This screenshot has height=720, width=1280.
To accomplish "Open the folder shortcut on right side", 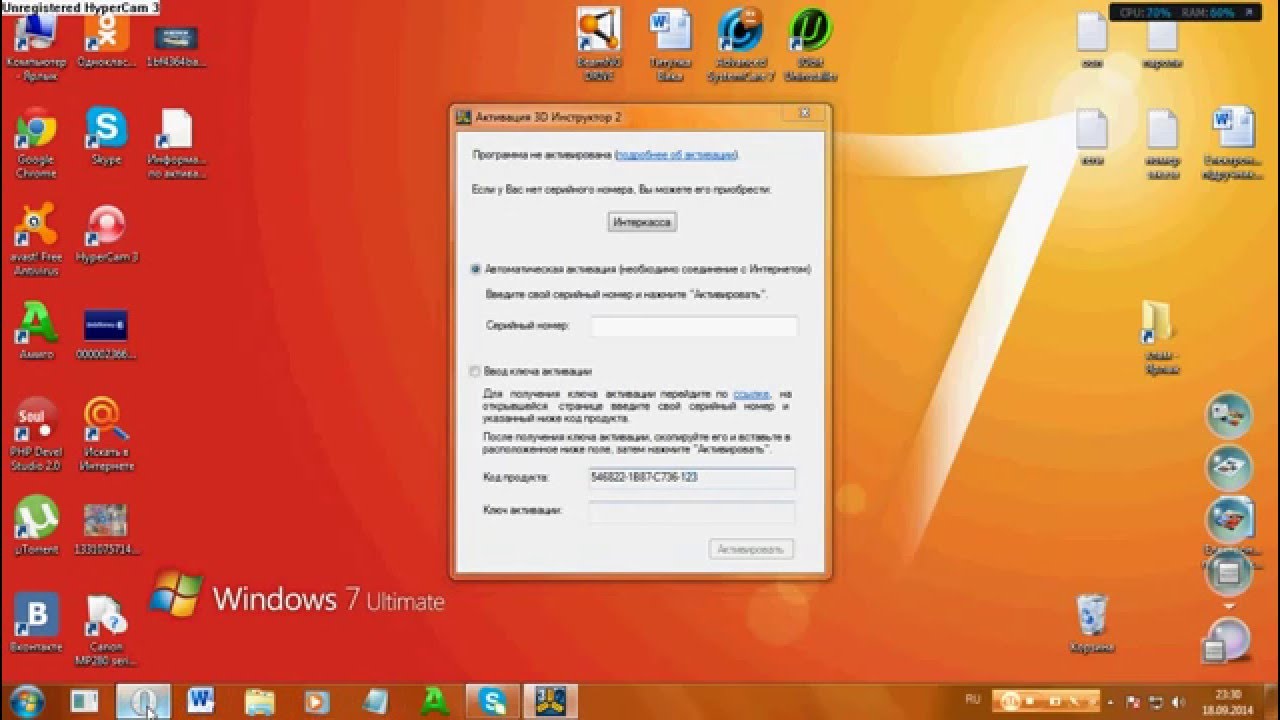I will [x=1160, y=338].
